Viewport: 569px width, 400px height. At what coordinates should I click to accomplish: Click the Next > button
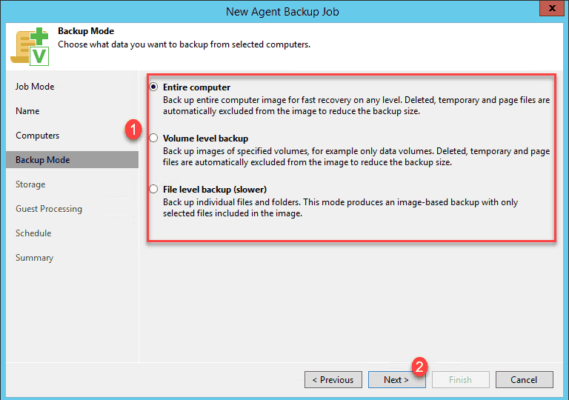coord(397,379)
